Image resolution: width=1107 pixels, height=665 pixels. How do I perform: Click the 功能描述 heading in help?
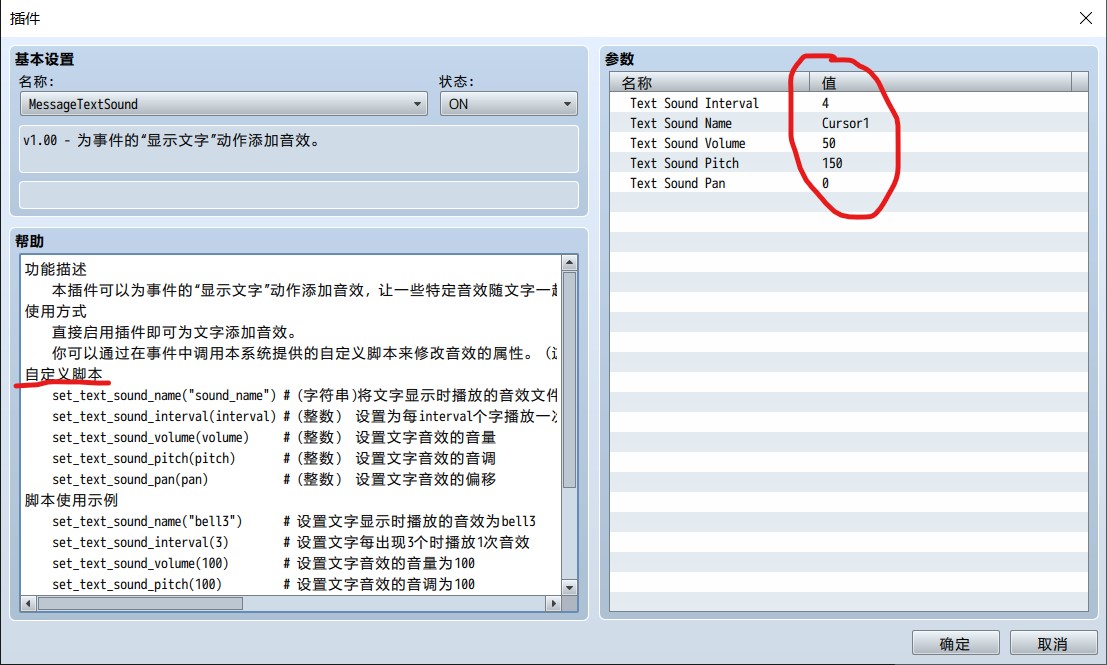tap(56, 269)
